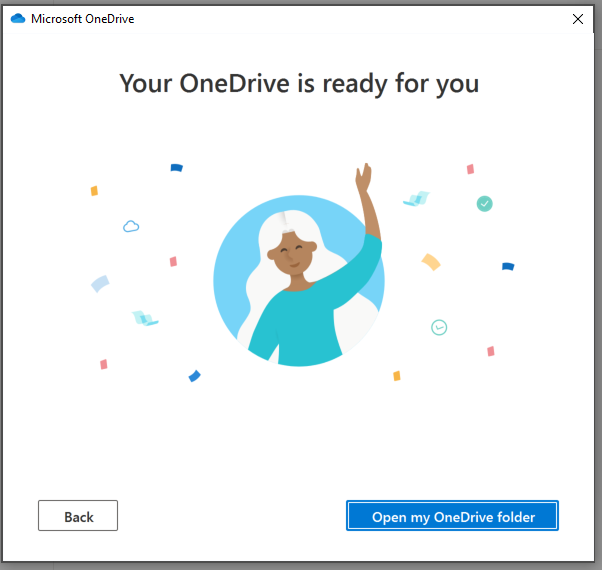Click the waving woman illustration
The width and height of the screenshot is (602, 570).
click(299, 265)
